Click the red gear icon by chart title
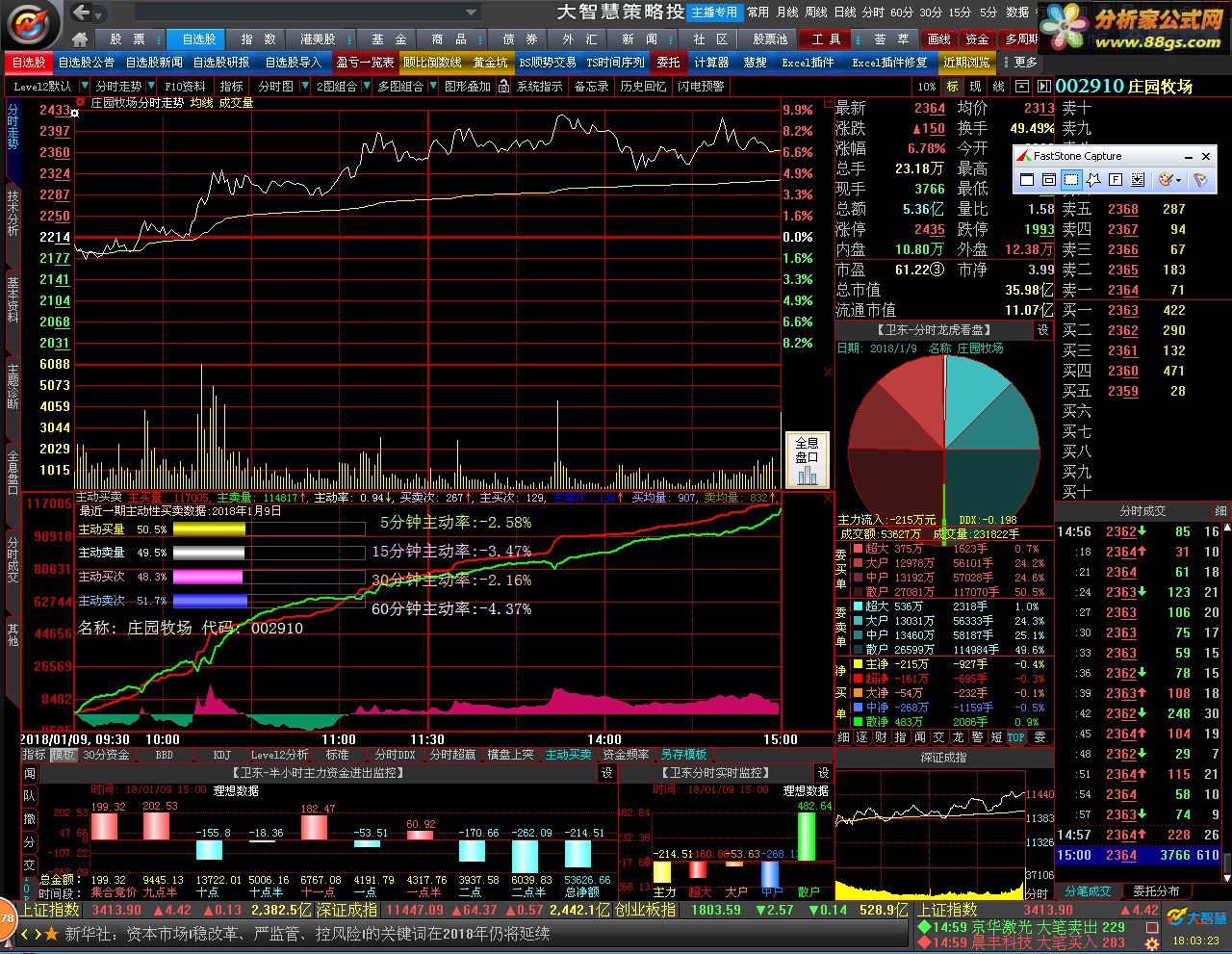This screenshot has width=1232, height=954. pyautogui.click(x=81, y=102)
